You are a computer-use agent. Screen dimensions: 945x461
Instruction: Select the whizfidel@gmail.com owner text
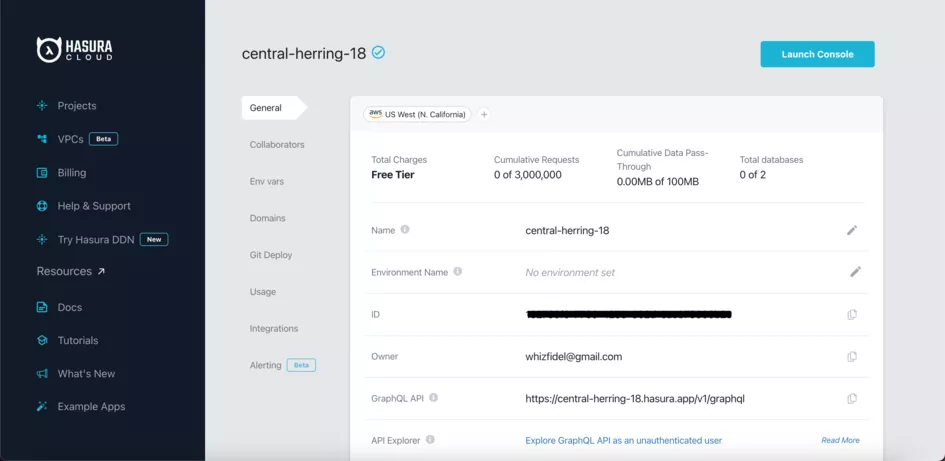tap(574, 357)
